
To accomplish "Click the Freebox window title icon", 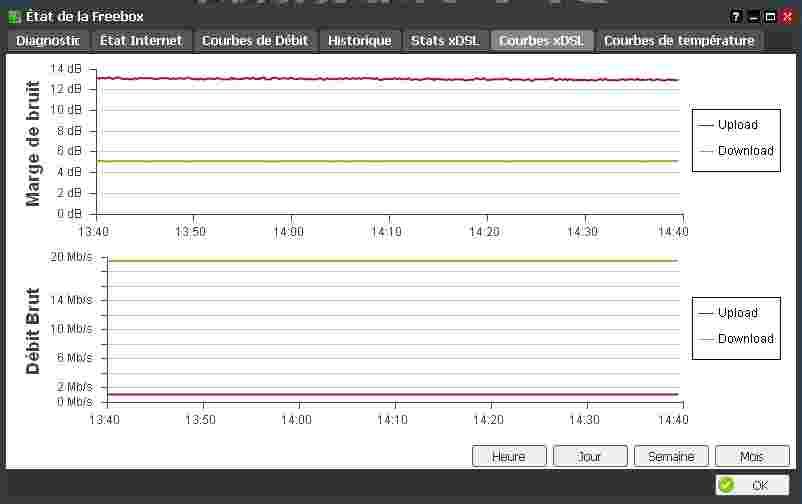I will 14,17.
